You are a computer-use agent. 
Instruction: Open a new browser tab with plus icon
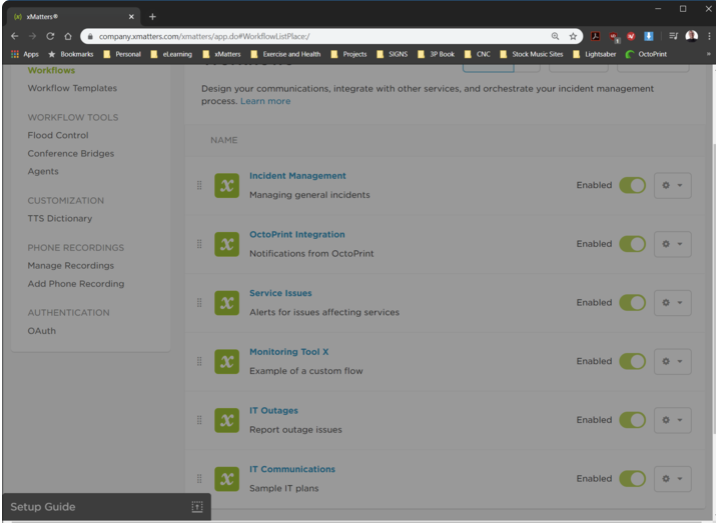point(153,16)
